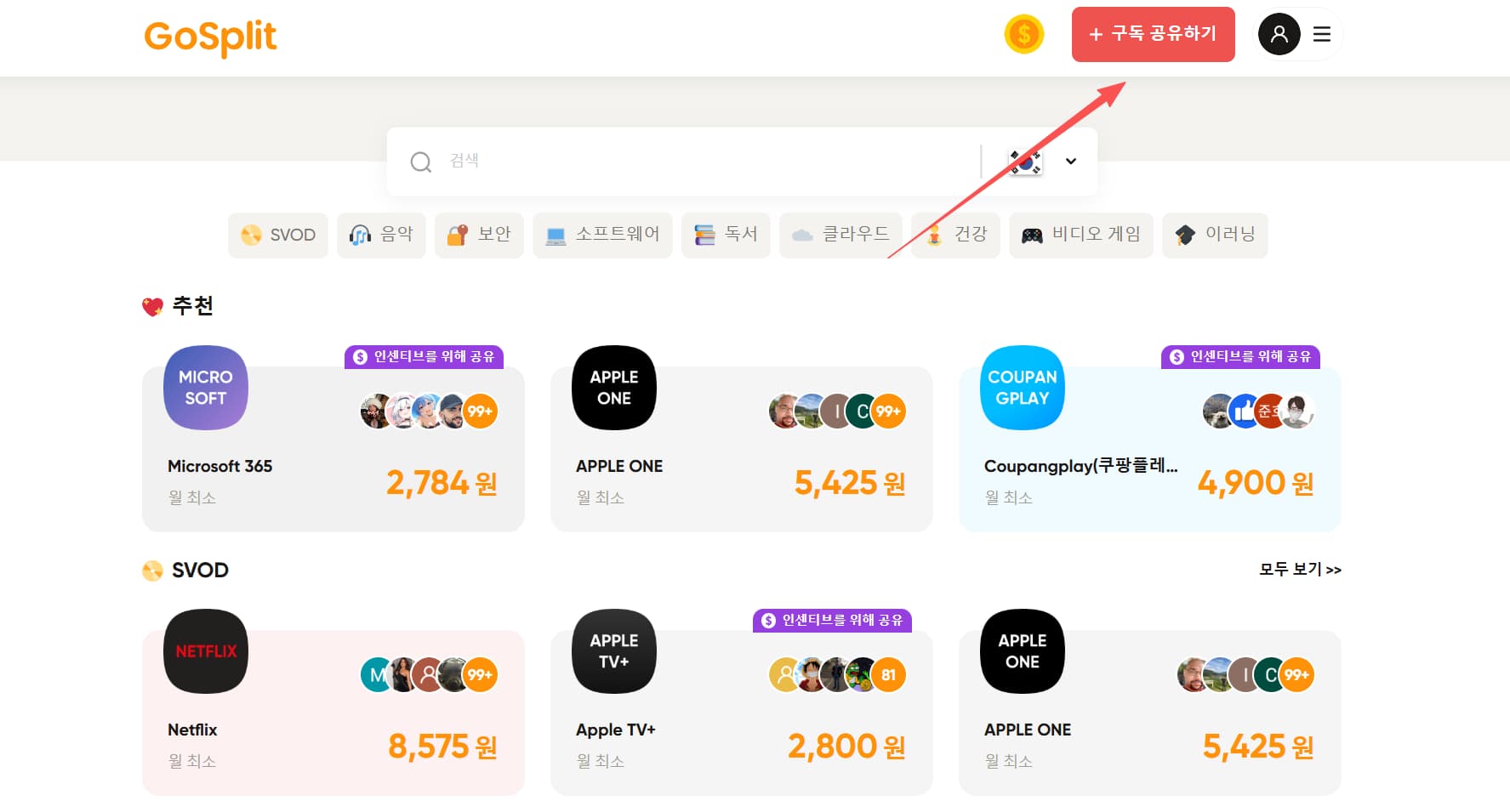Click the 81 member badge on Apple TV+
This screenshot has width=1510, height=812.
(888, 675)
